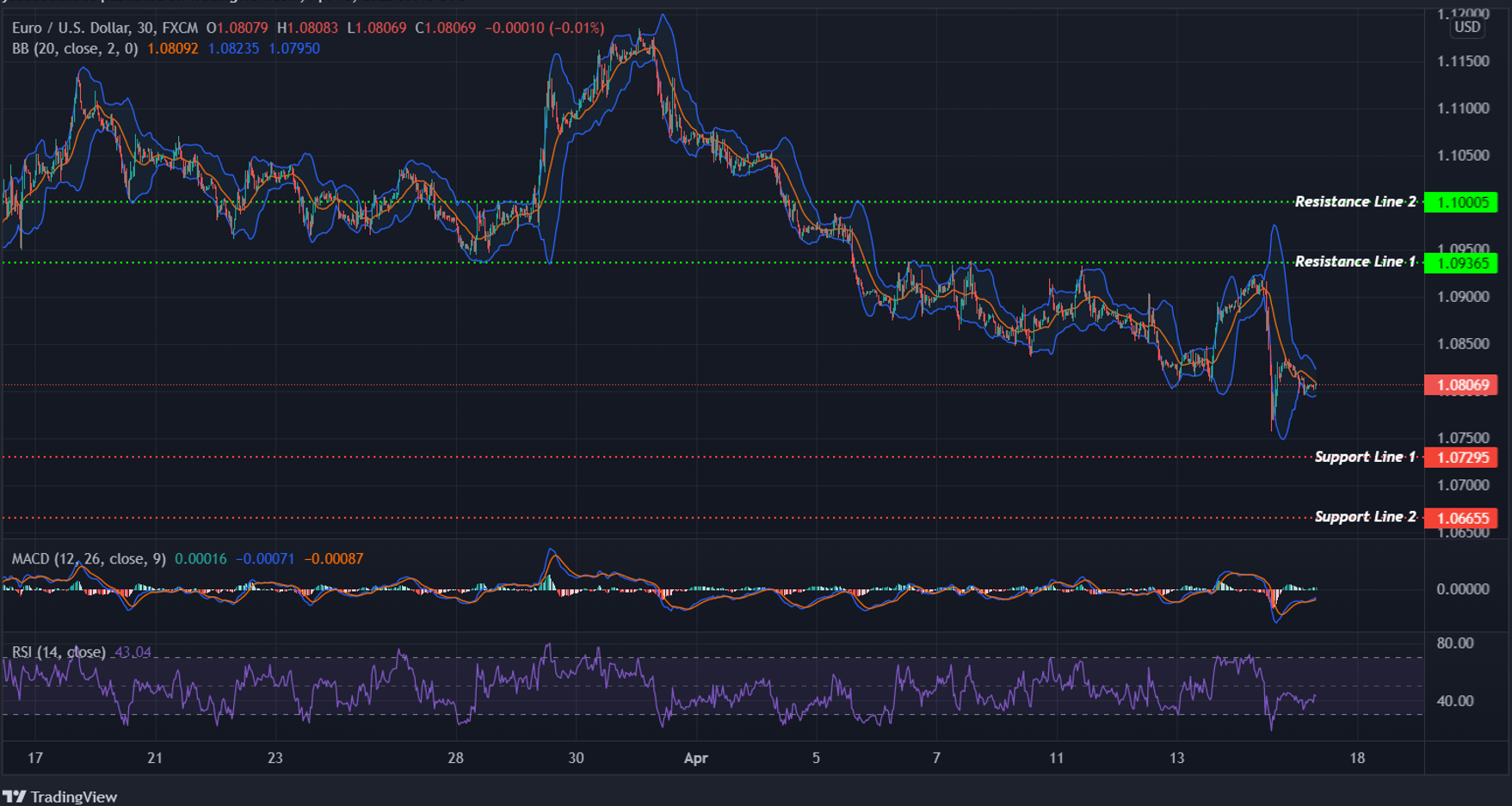Image resolution: width=1512 pixels, height=806 pixels.
Task: Click the 17 date on time axis
Action: coord(34,759)
